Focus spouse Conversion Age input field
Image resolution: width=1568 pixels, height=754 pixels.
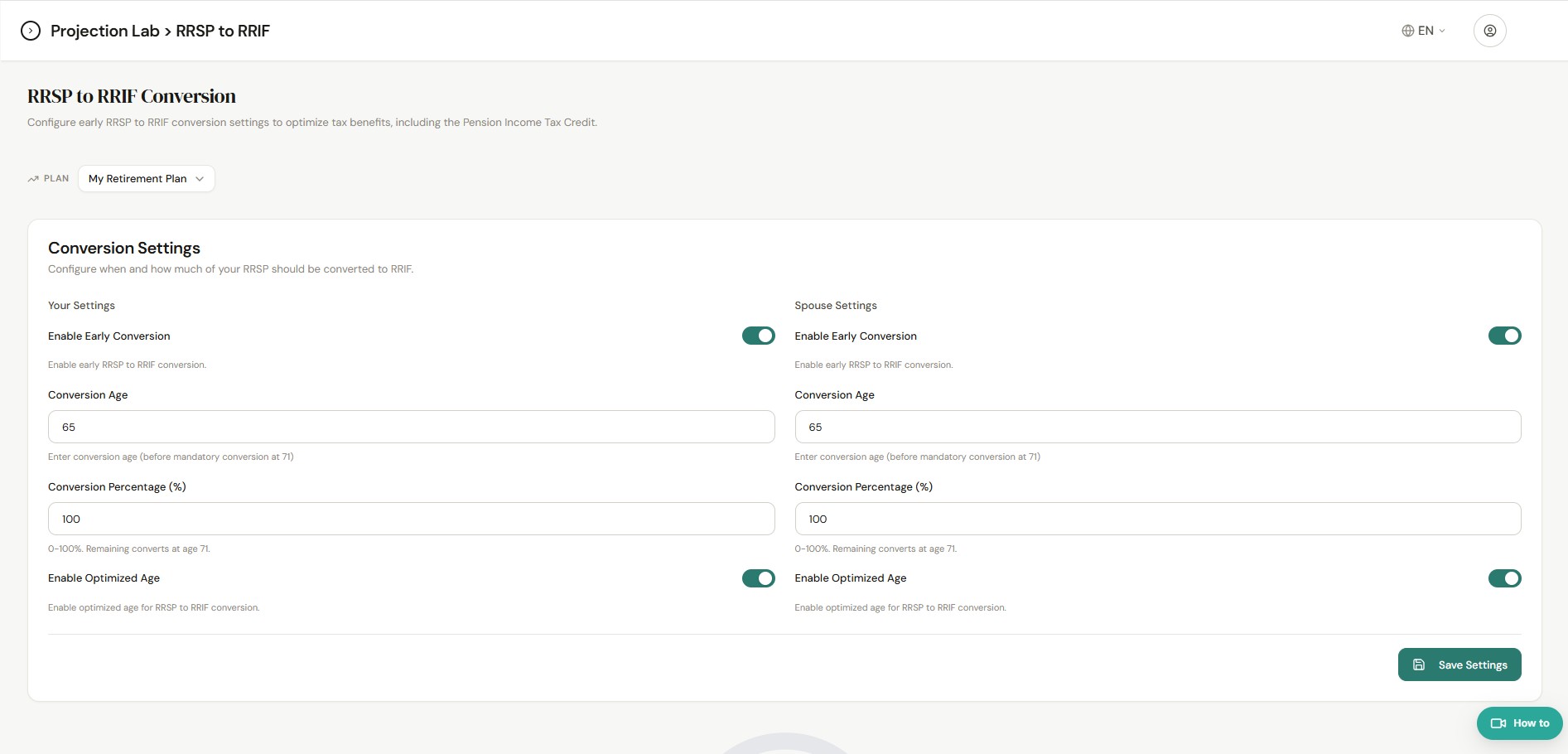[1157, 427]
